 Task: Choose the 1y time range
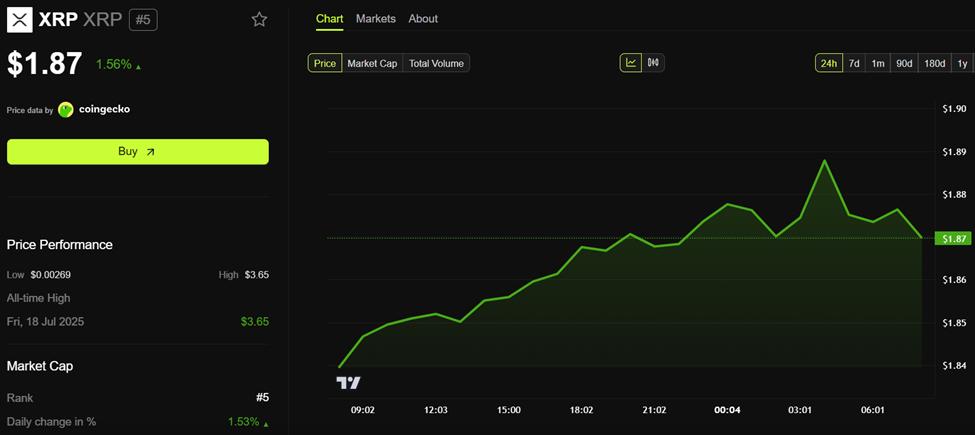tap(962, 63)
